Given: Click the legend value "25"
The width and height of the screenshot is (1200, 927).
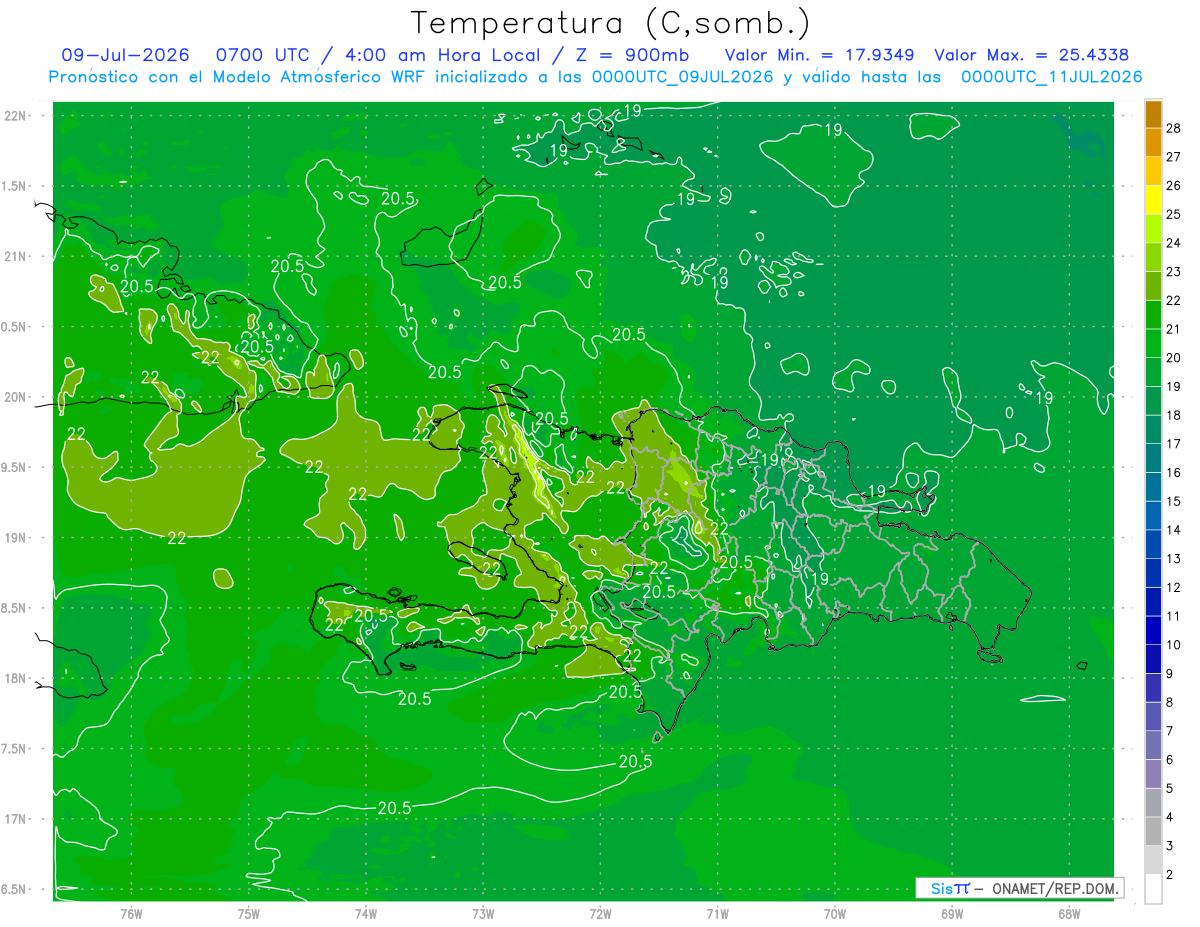Looking at the screenshot, I should 1173,214.
